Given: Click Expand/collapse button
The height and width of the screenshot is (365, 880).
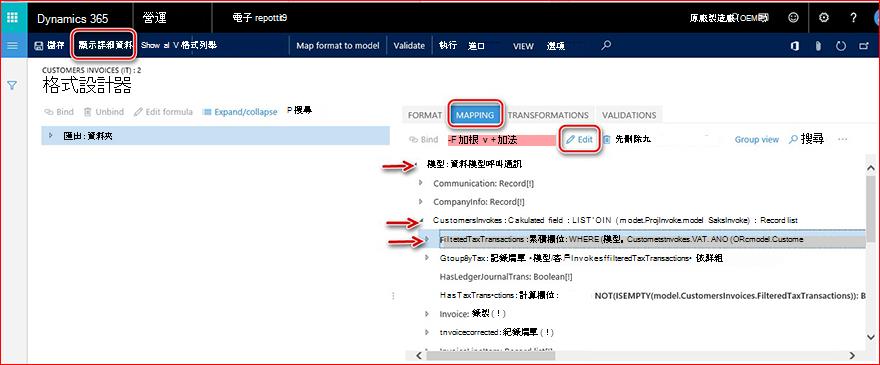Looking at the screenshot, I should [x=240, y=112].
